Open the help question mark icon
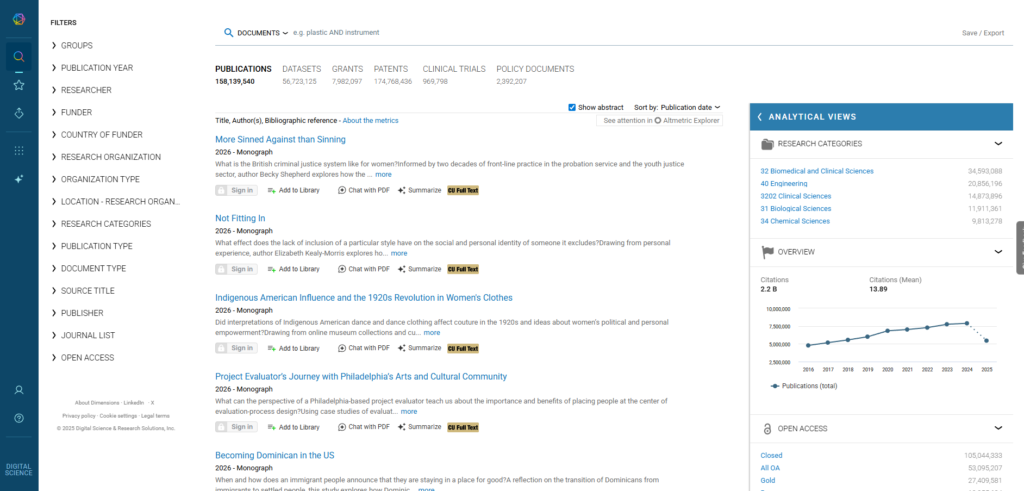 19,417
